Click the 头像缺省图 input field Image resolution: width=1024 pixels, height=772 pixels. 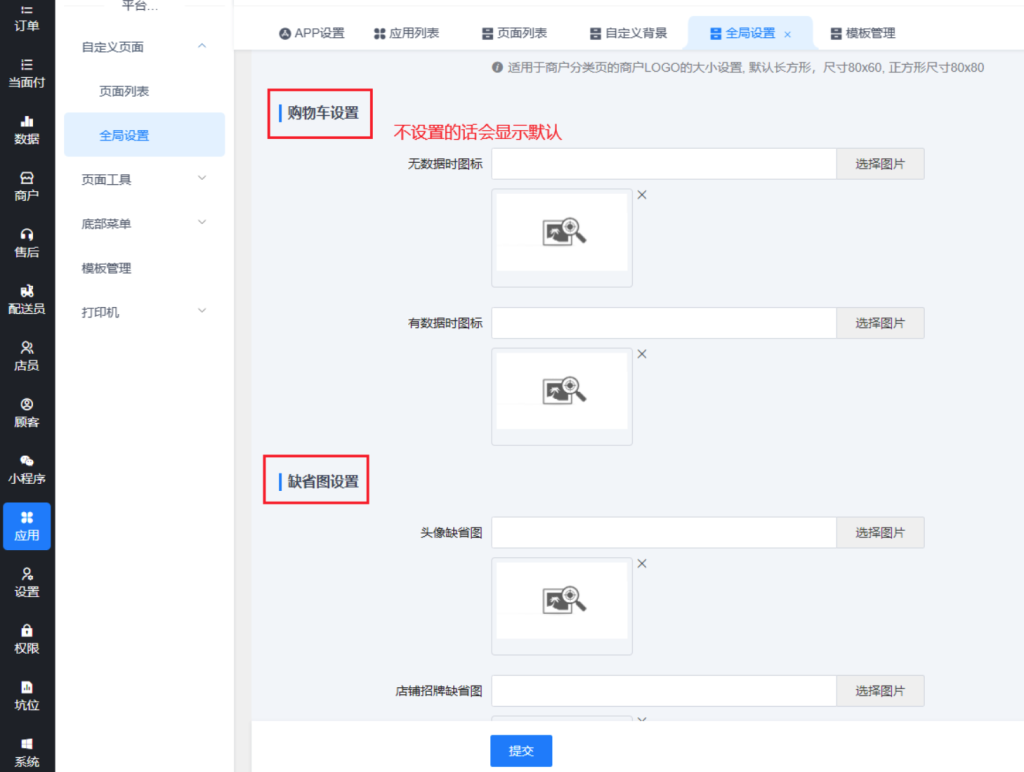[x=663, y=533]
